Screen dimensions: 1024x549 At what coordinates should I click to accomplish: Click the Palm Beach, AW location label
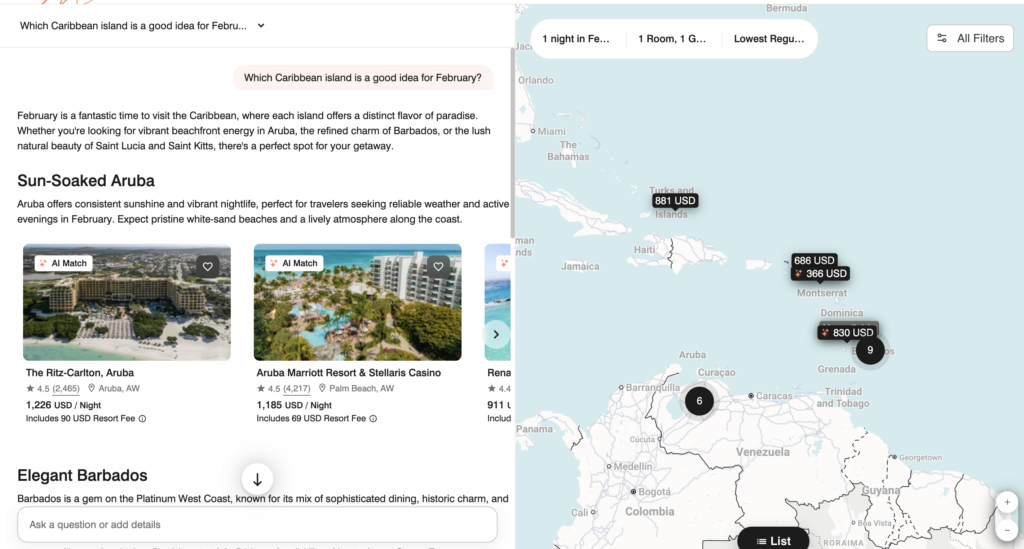(x=356, y=388)
